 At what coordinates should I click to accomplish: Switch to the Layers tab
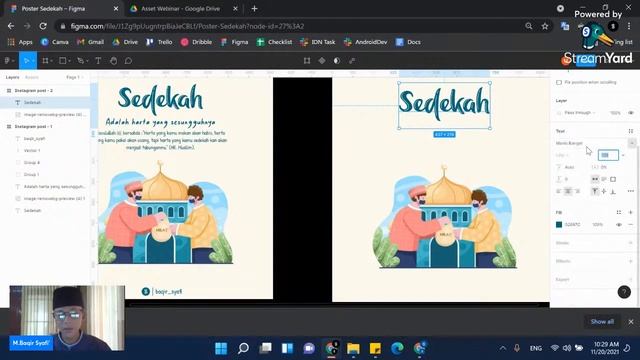coord(12,77)
